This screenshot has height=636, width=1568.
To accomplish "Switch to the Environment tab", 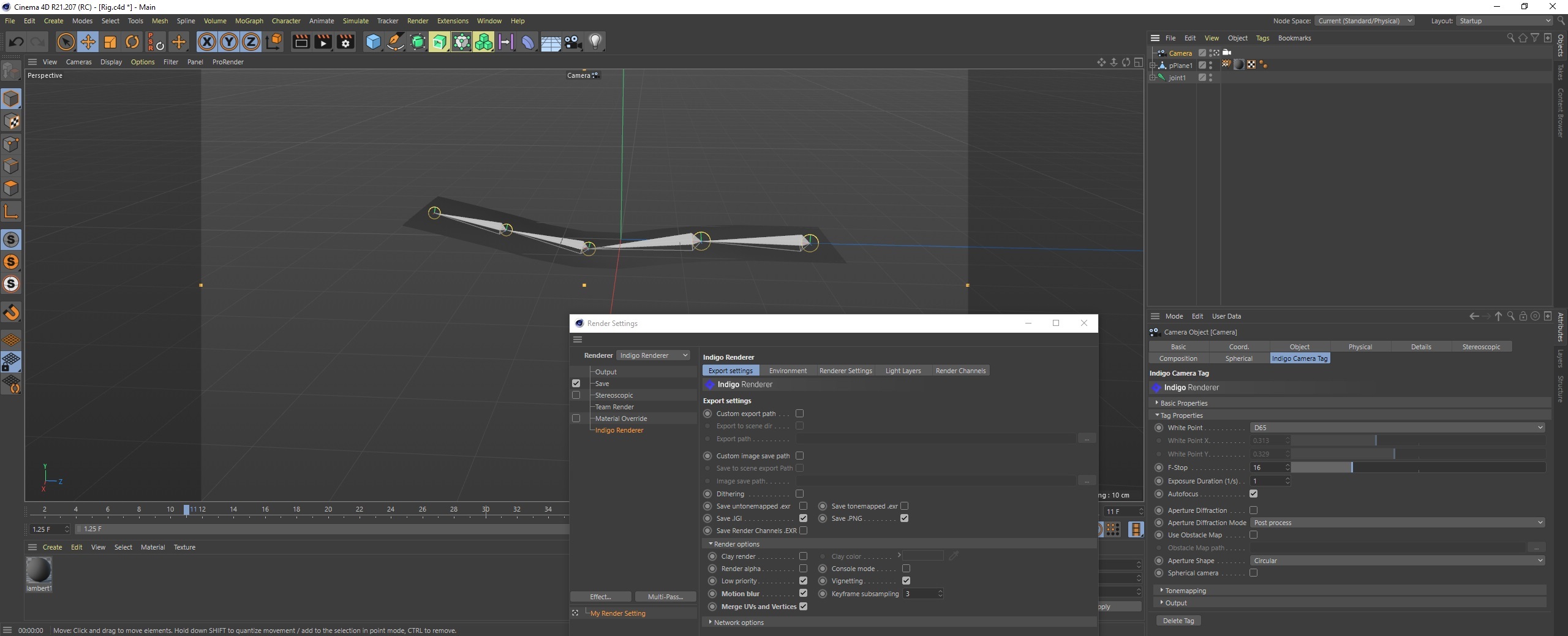I will pyautogui.click(x=788, y=371).
